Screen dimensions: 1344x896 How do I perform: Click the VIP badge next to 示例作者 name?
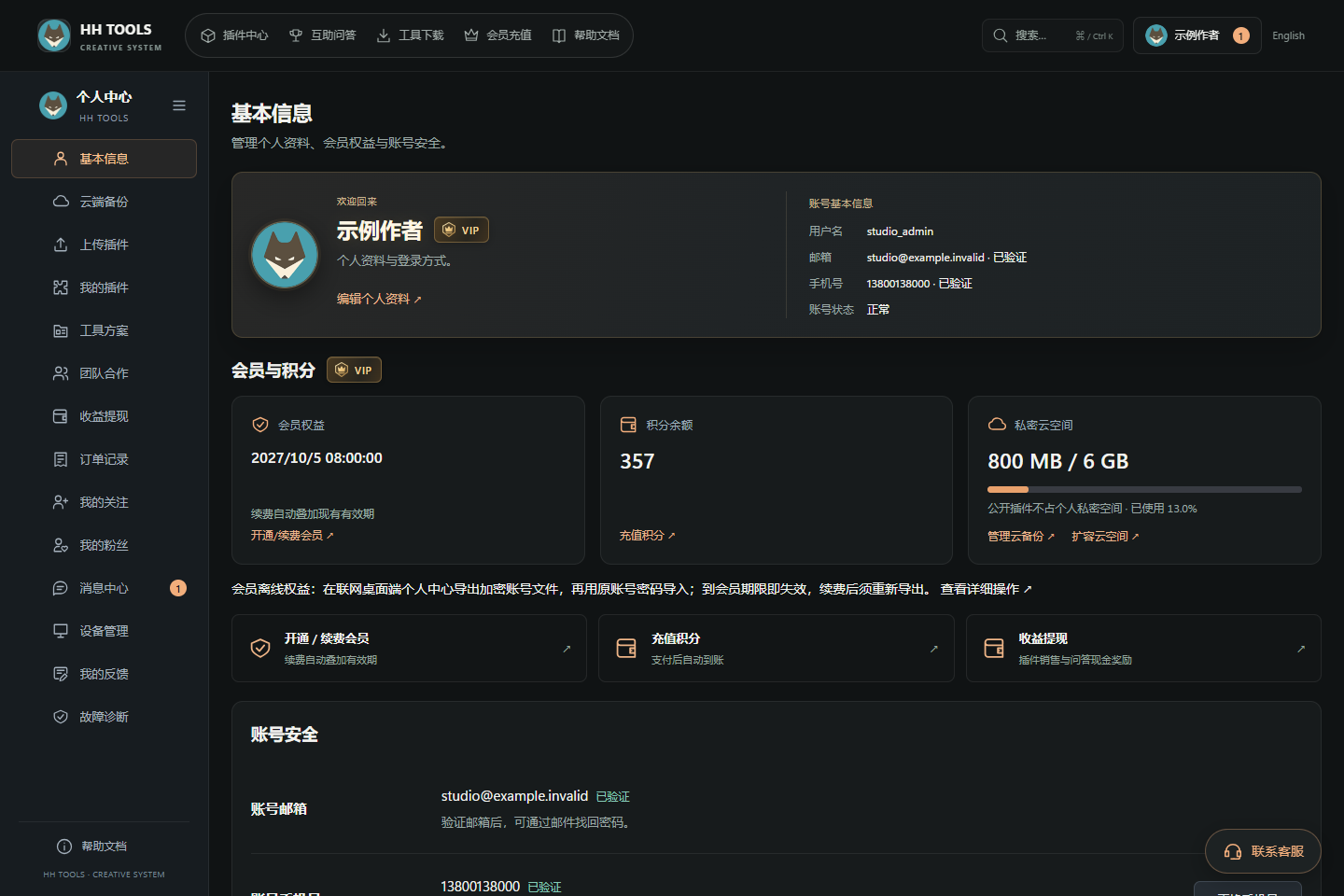pyautogui.click(x=461, y=230)
